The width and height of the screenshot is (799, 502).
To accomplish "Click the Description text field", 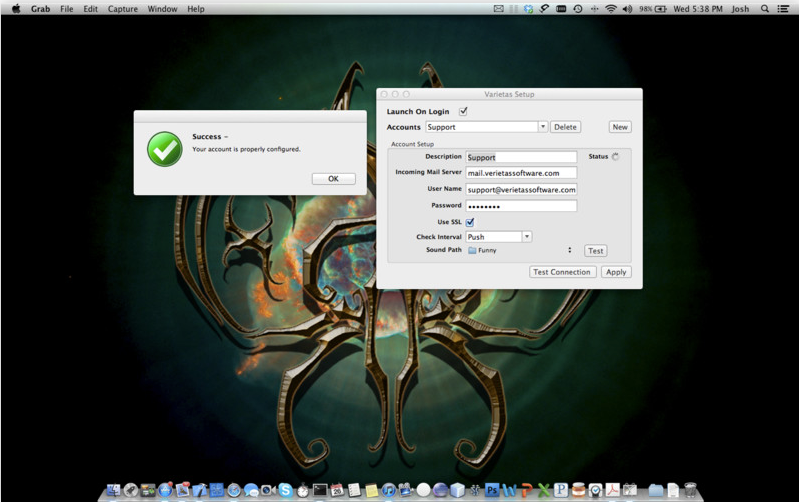I will point(521,157).
